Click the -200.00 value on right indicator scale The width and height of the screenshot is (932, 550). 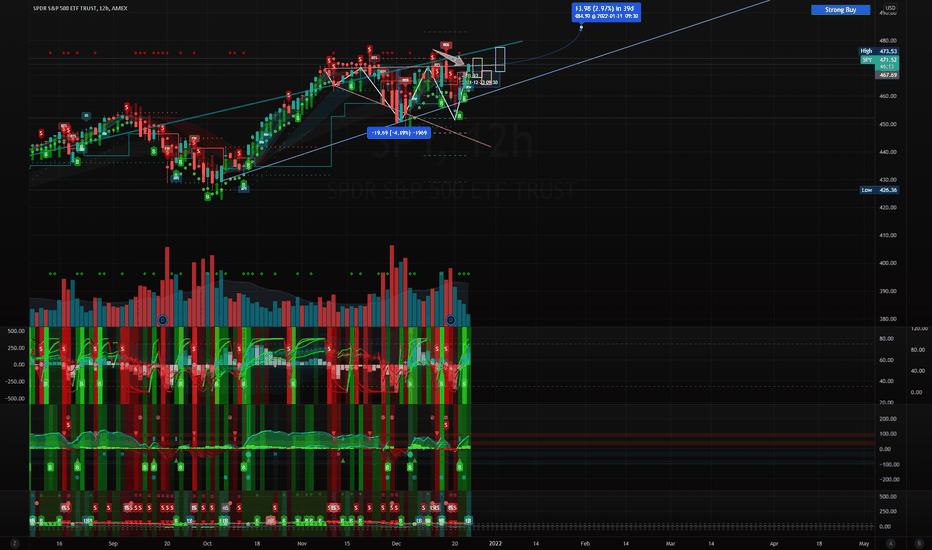tap(888, 479)
